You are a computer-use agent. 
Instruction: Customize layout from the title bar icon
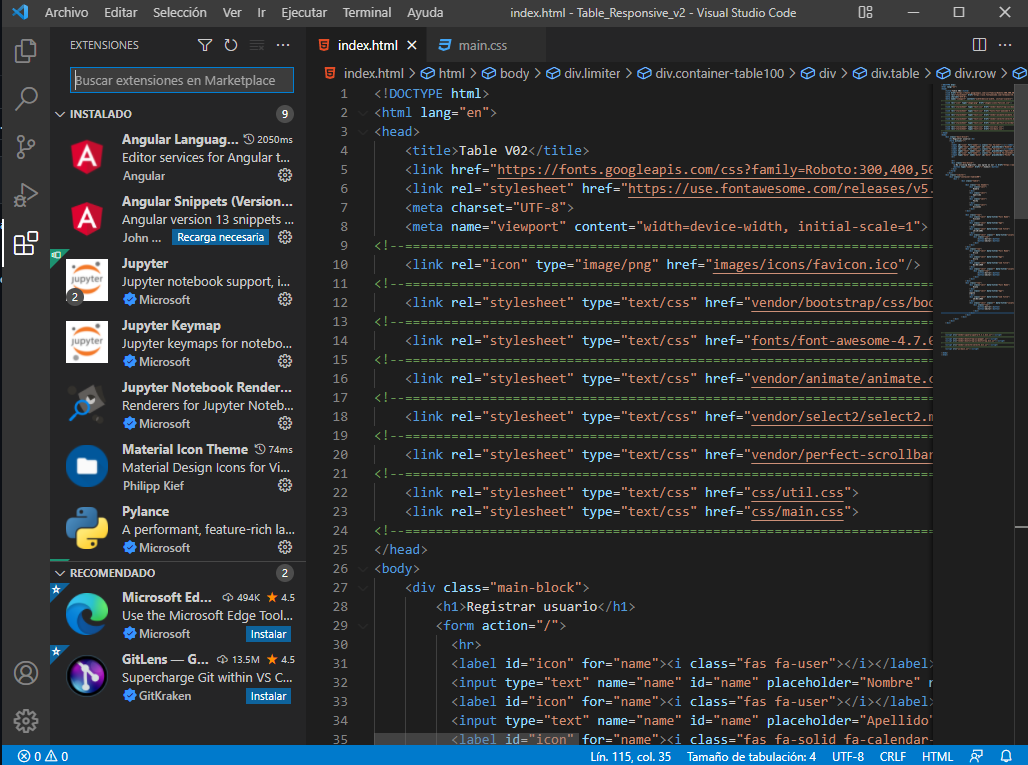(x=865, y=12)
